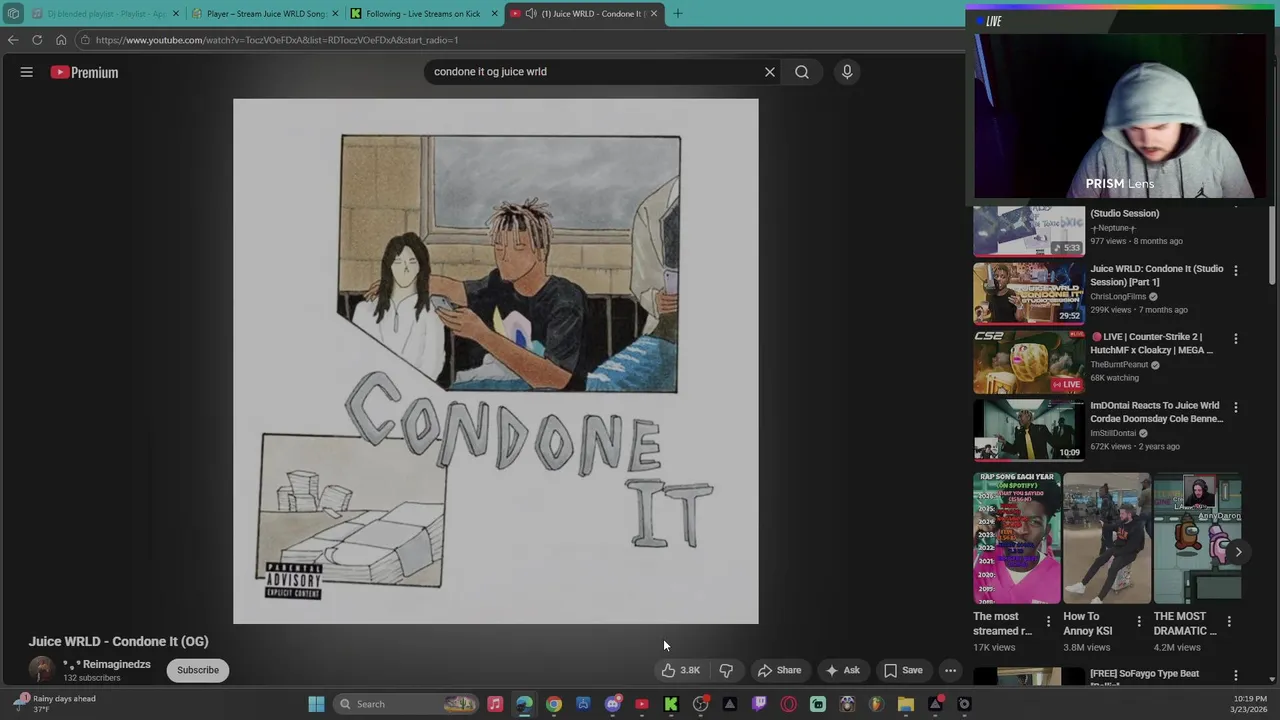Show next Shorts with the chevron arrow
Viewport: 1280px width, 720px height.
point(1238,552)
